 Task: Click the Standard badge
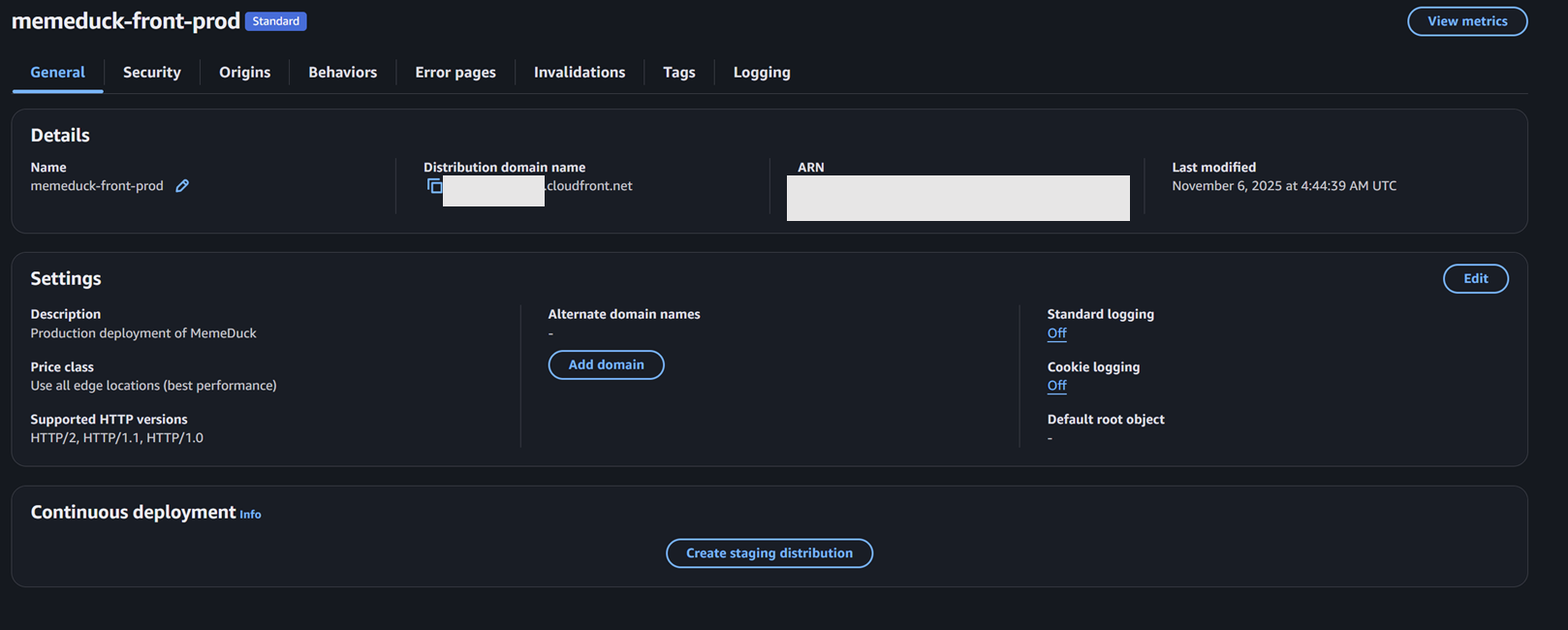click(276, 21)
